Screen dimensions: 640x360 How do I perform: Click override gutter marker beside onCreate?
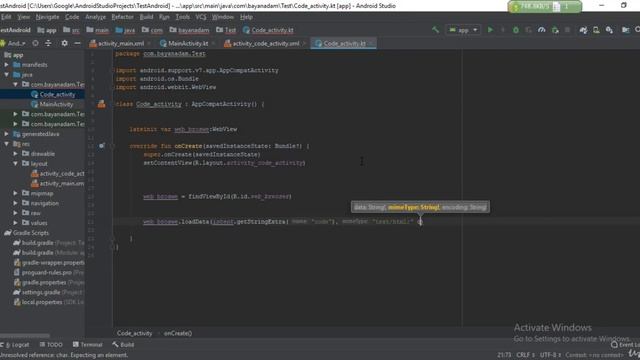[101, 146]
